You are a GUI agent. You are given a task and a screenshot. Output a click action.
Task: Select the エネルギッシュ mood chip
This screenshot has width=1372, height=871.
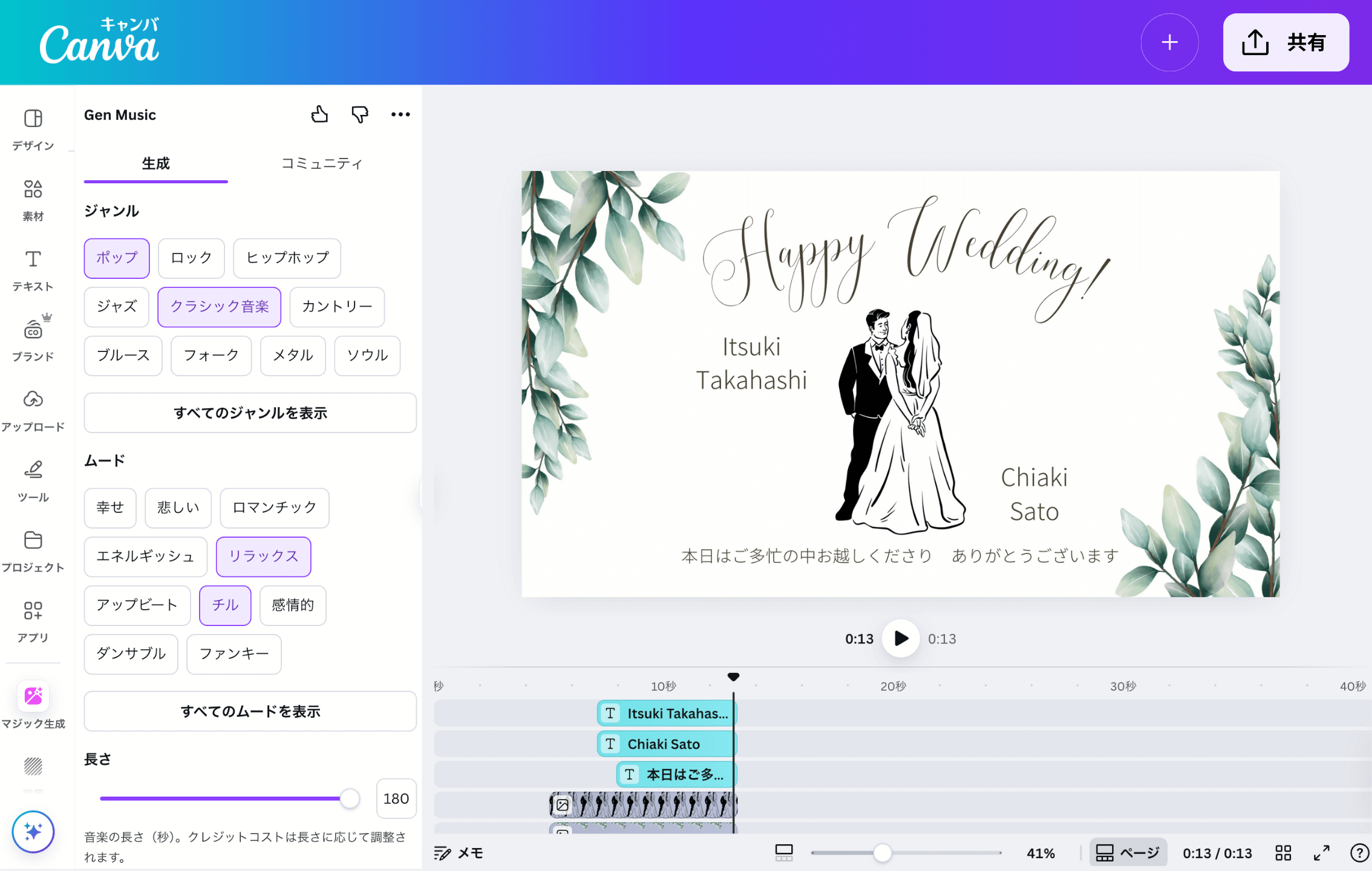(146, 557)
